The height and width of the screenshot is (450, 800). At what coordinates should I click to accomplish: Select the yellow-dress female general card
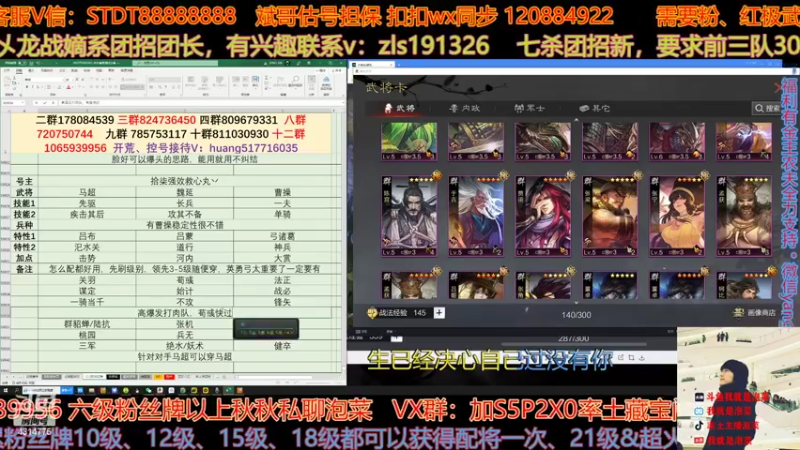pos(677,216)
